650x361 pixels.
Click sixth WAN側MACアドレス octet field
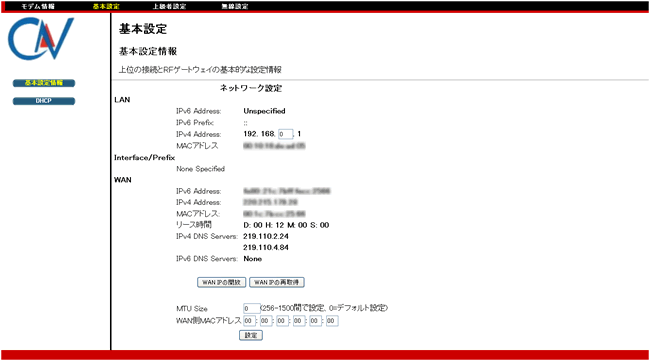[x=332, y=321]
